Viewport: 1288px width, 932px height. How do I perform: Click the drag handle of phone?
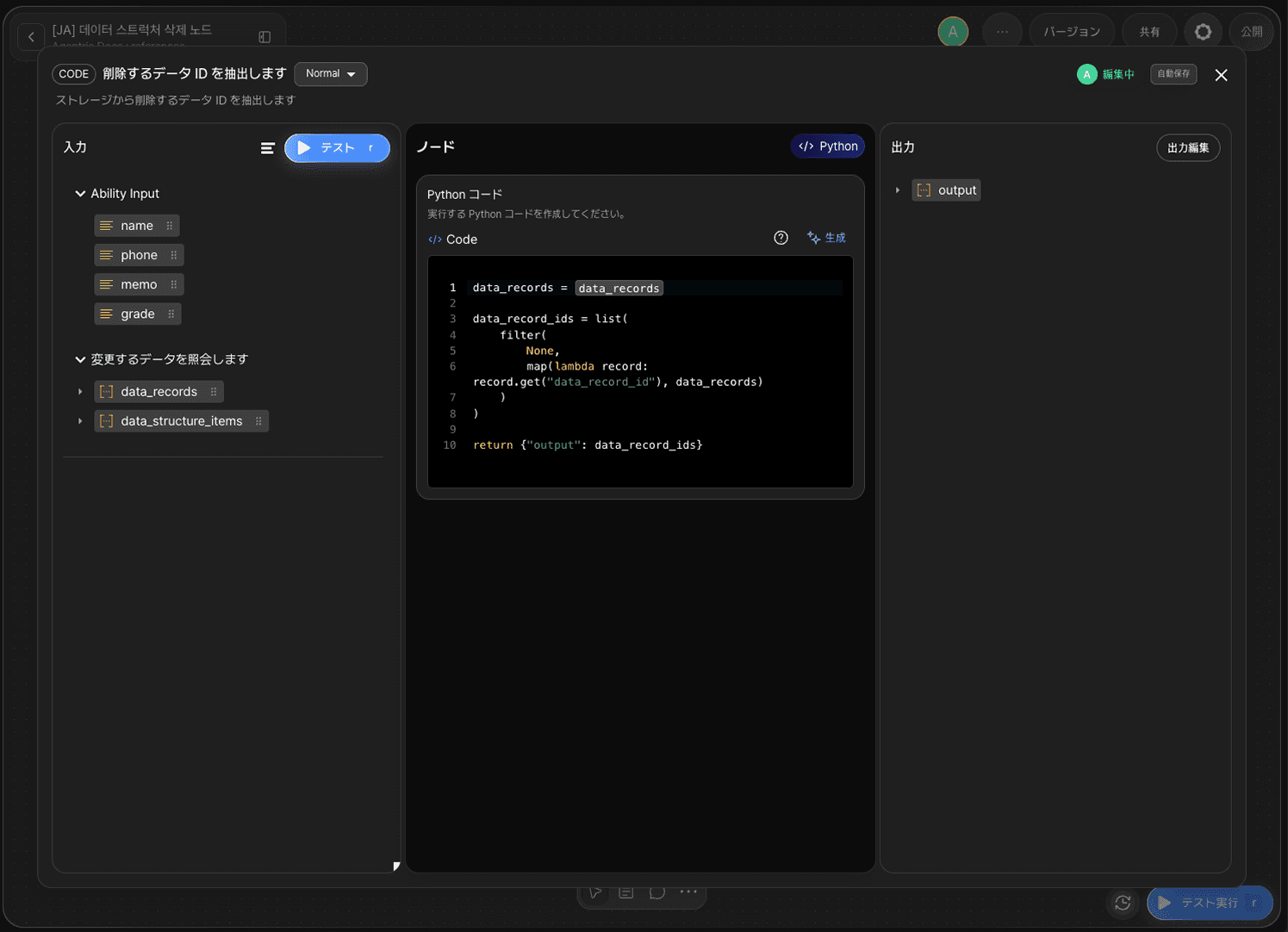174,255
